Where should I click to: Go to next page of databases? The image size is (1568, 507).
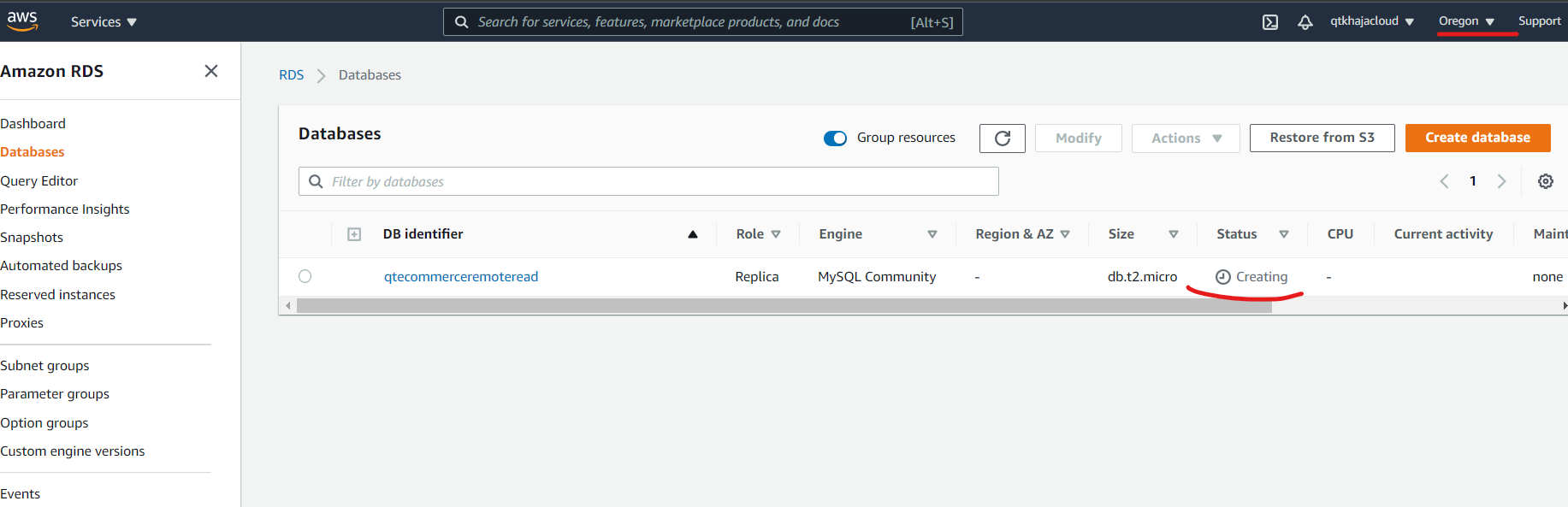coord(1501,181)
